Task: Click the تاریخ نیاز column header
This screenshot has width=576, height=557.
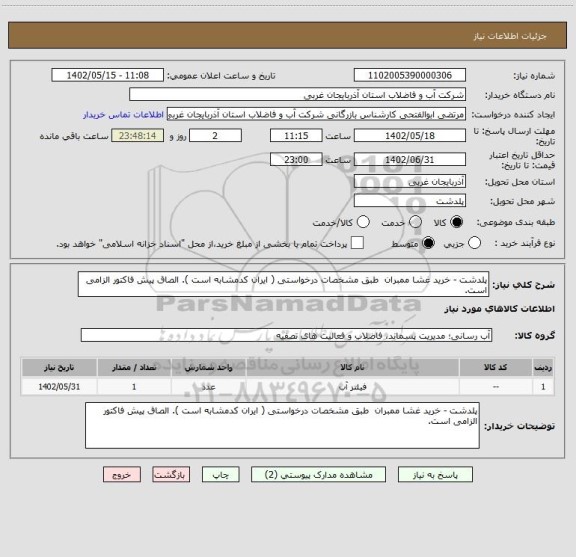Action: tap(59, 367)
